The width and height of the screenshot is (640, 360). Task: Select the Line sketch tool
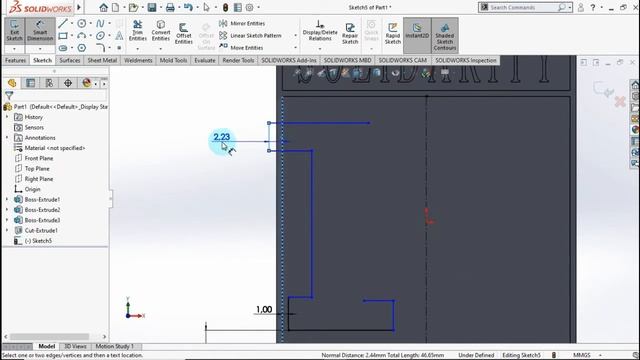pyautogui.click(x=62, y=23)
